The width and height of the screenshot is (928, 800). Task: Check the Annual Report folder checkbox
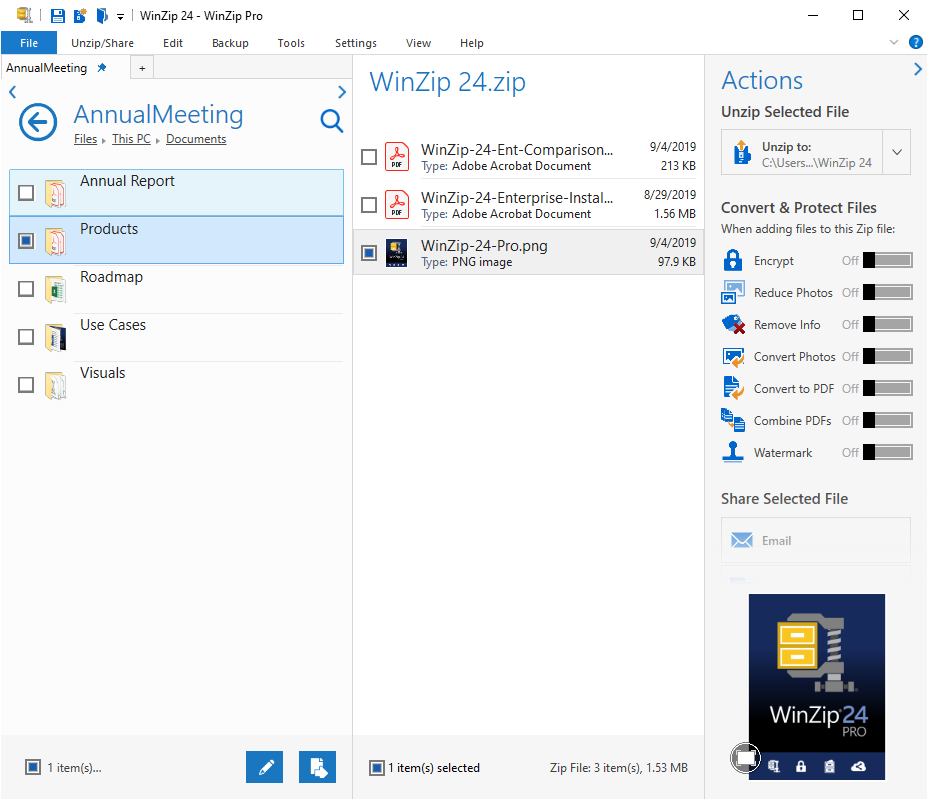pyautogui.click(x=26, y=193)
